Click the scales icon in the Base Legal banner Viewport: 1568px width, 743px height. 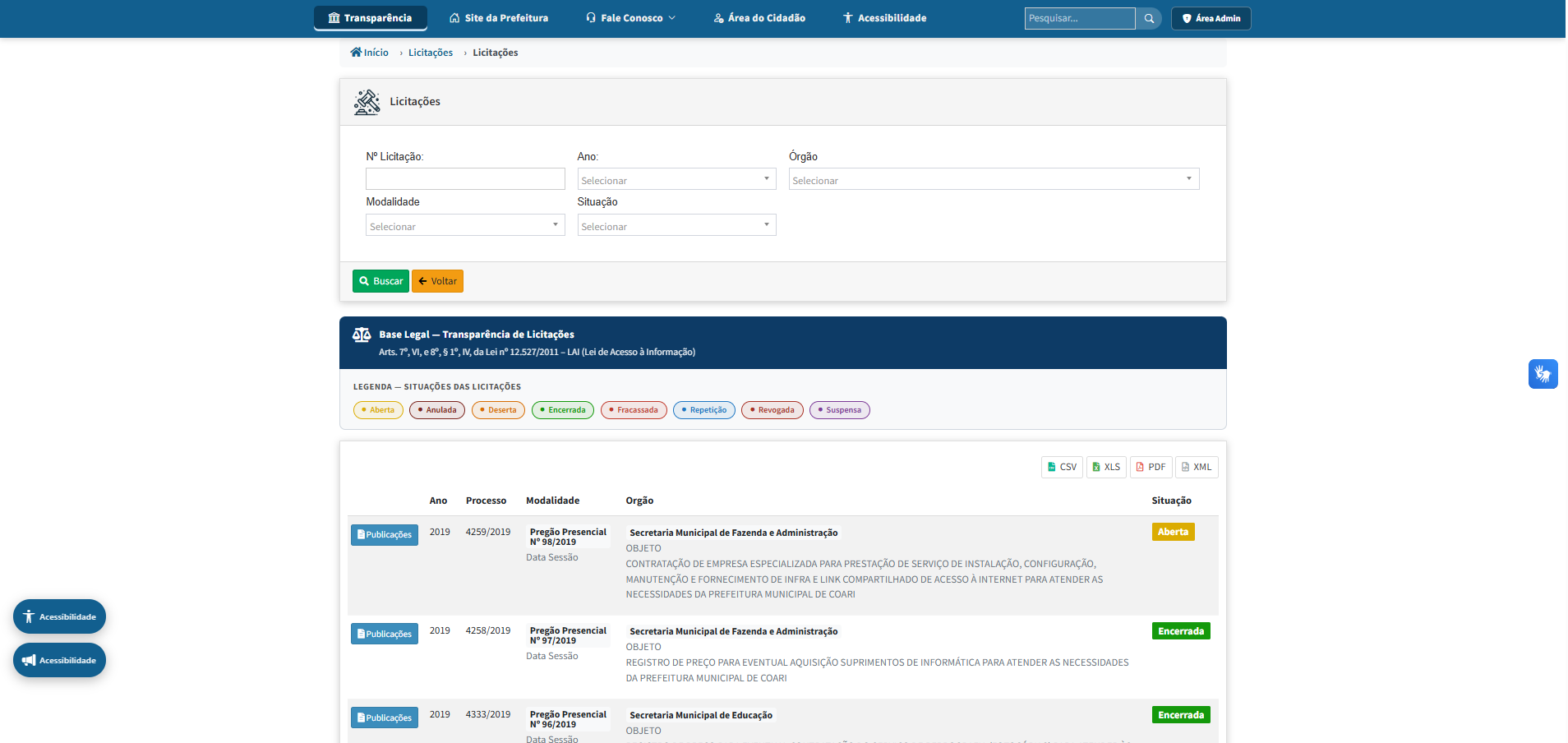coord(362,335)
